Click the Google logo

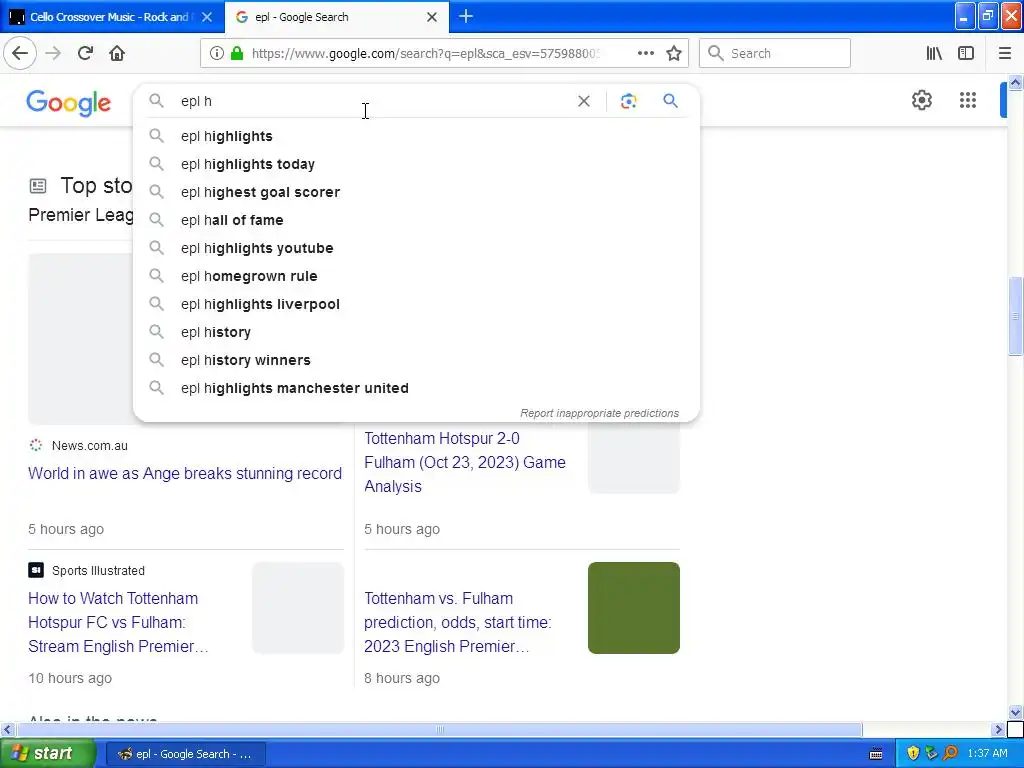69,103
